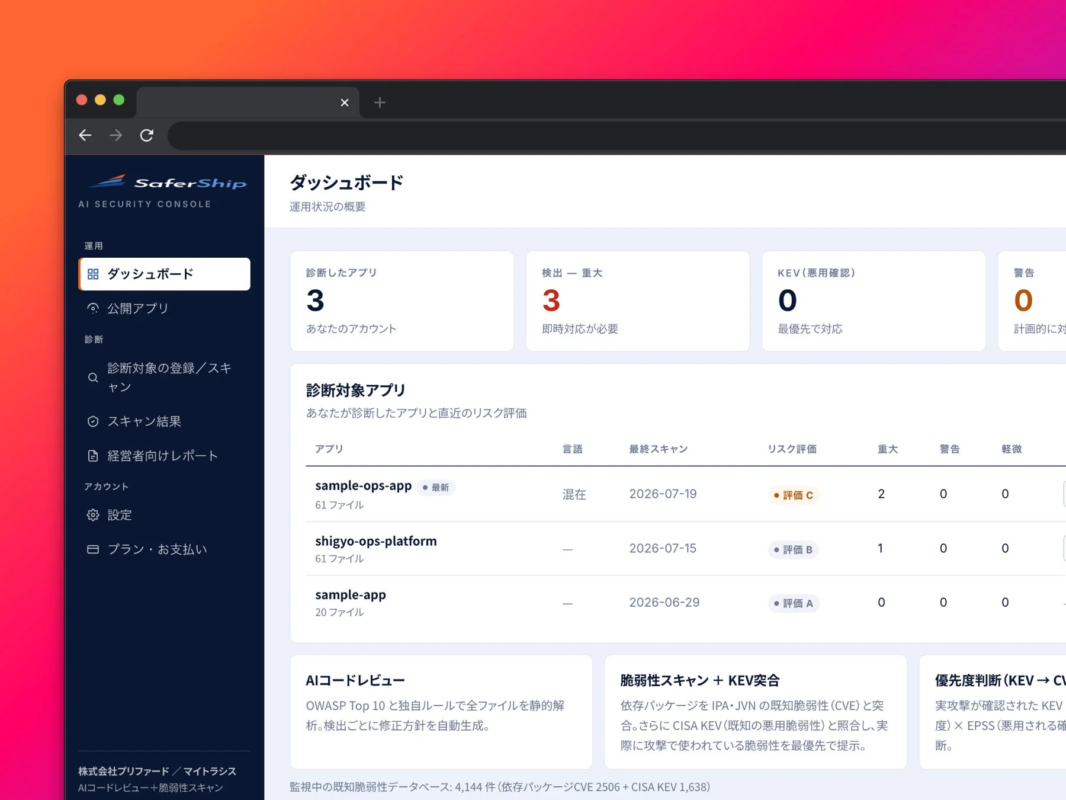
Task: Click the browser address bar
Action: [x=617, y=135]
